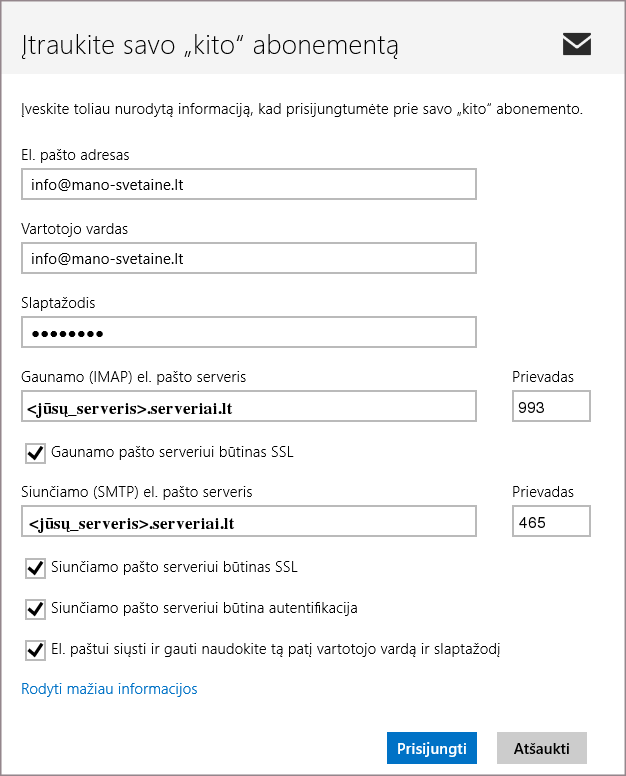Cancel with the Atšaukti button
This screenshot has height=776, width=626.
tap(541, 748)
